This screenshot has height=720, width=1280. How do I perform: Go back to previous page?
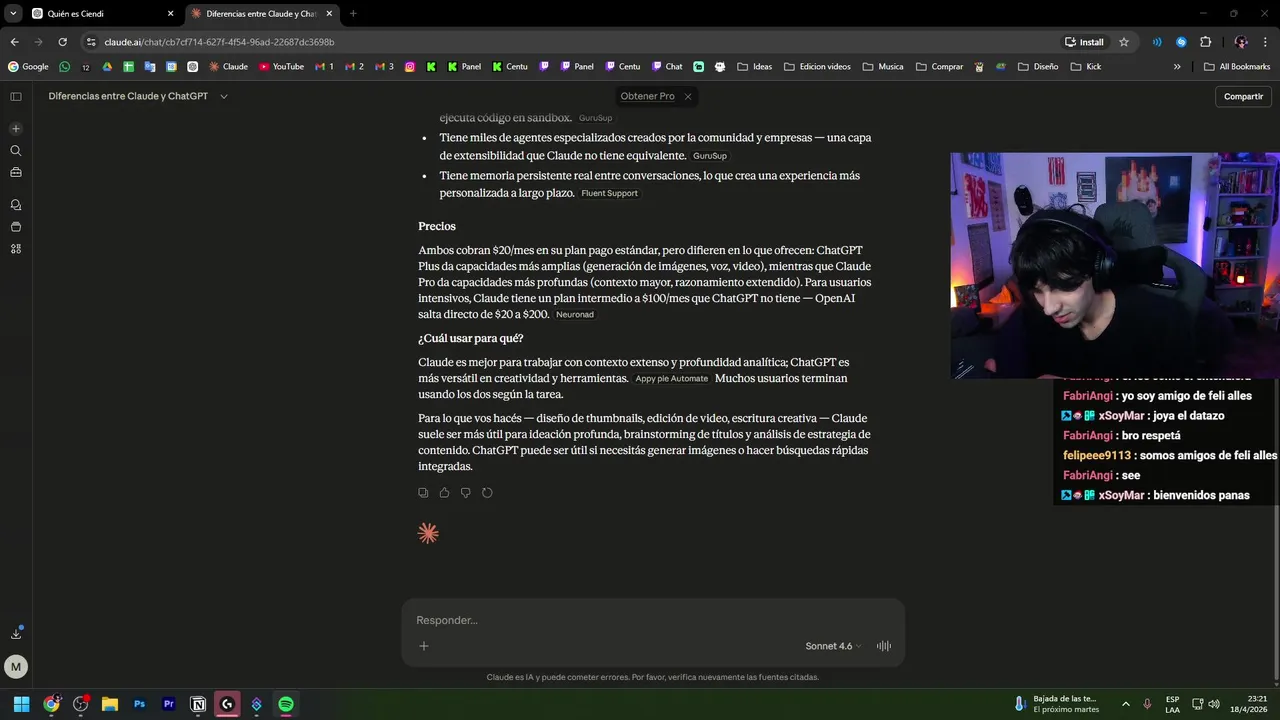[x=14, y=42]
